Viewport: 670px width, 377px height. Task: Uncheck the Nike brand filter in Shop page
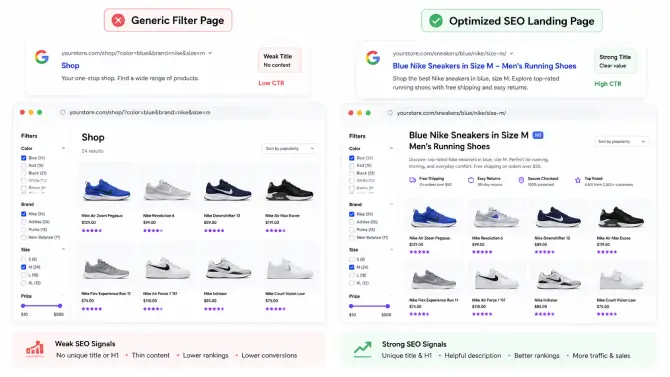pos(24,214)
